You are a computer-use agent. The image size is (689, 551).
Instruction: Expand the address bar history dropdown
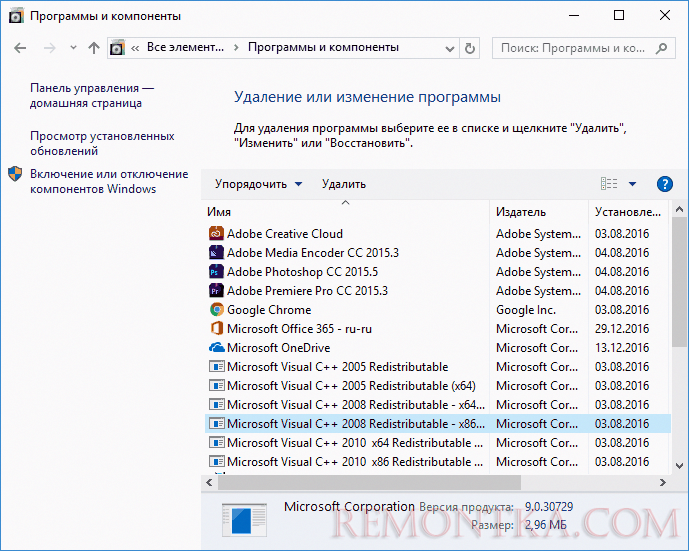coord(450,48)
